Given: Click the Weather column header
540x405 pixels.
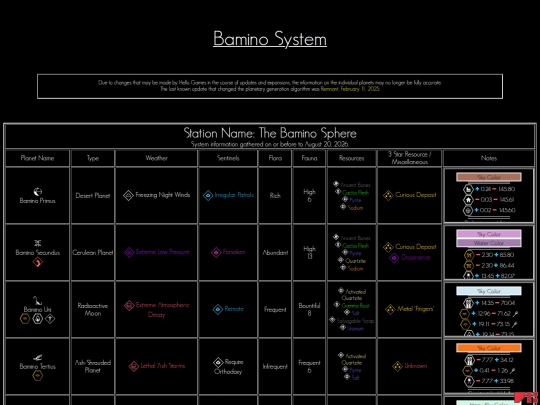Looking at the screenshot, I should (156, 158).
